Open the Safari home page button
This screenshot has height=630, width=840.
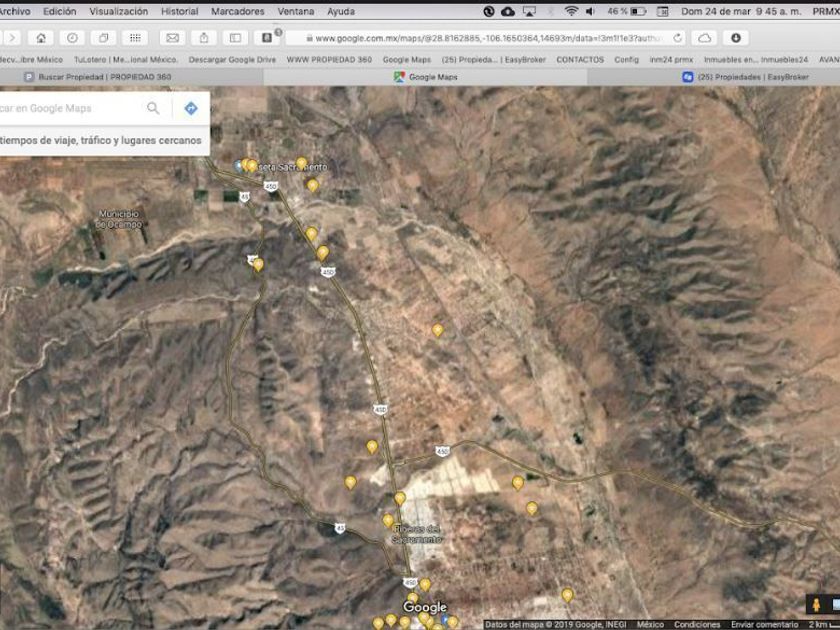[x=41, y=38]
